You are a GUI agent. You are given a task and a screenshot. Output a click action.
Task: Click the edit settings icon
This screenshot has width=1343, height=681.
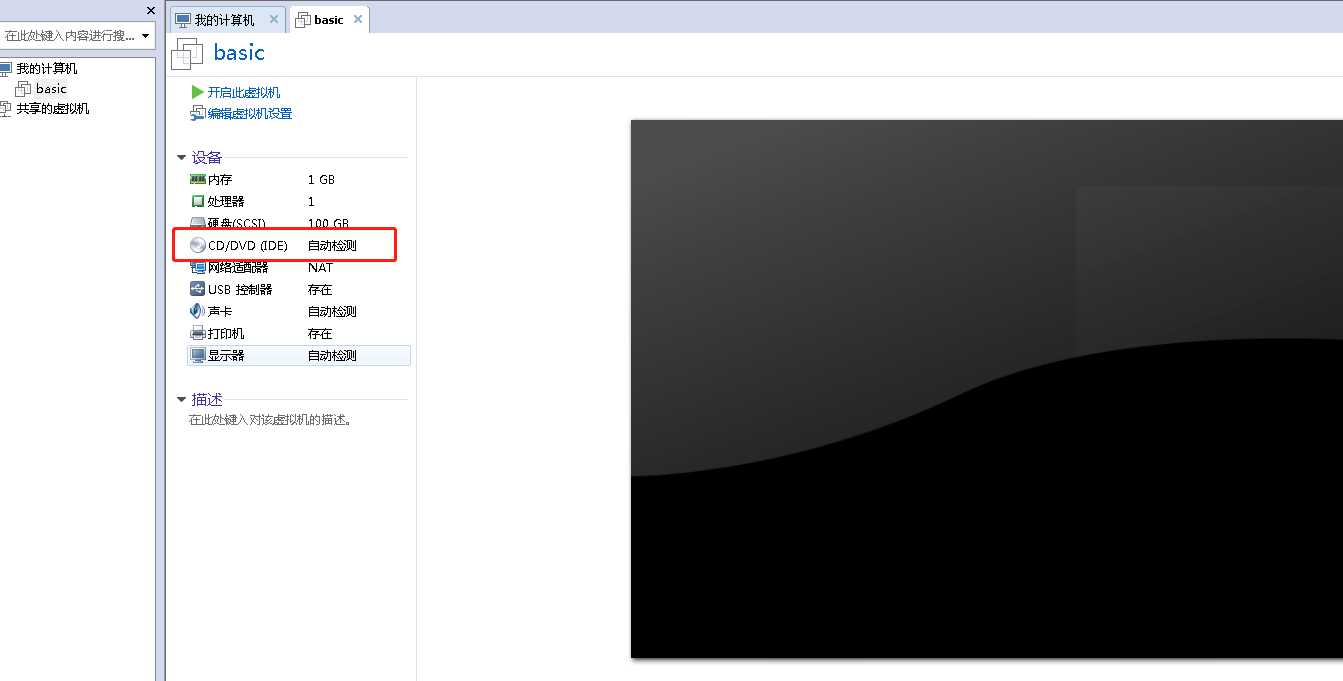pyautogui.click(x=197, y=114)
